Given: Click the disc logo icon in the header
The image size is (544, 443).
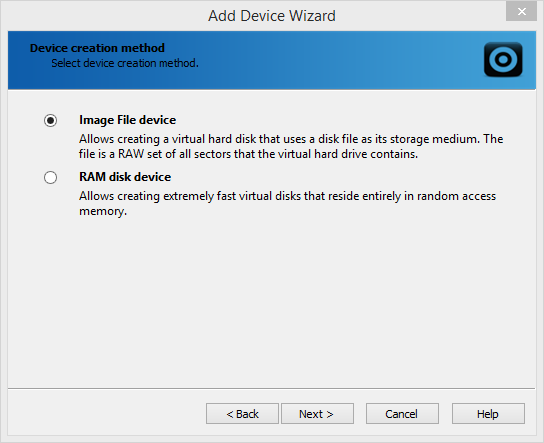Looking at the screenshot, I should 503,60.
